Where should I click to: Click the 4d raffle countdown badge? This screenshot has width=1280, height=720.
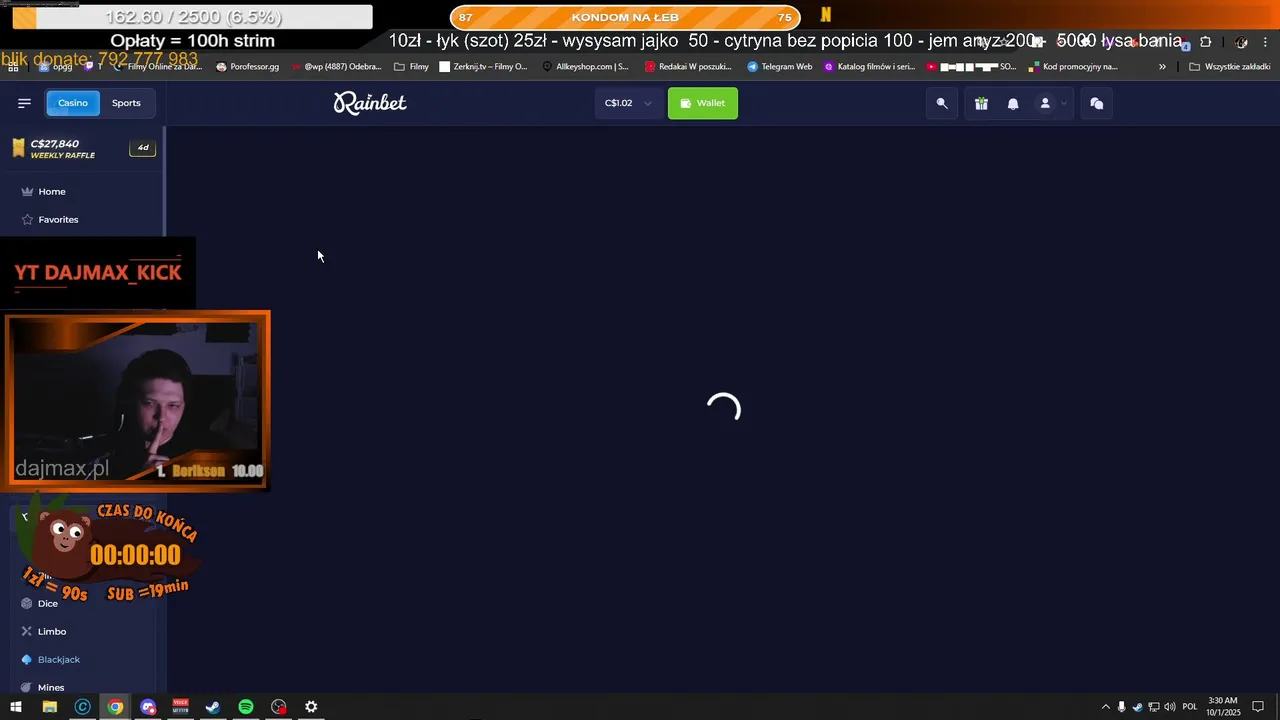(143, 148)
